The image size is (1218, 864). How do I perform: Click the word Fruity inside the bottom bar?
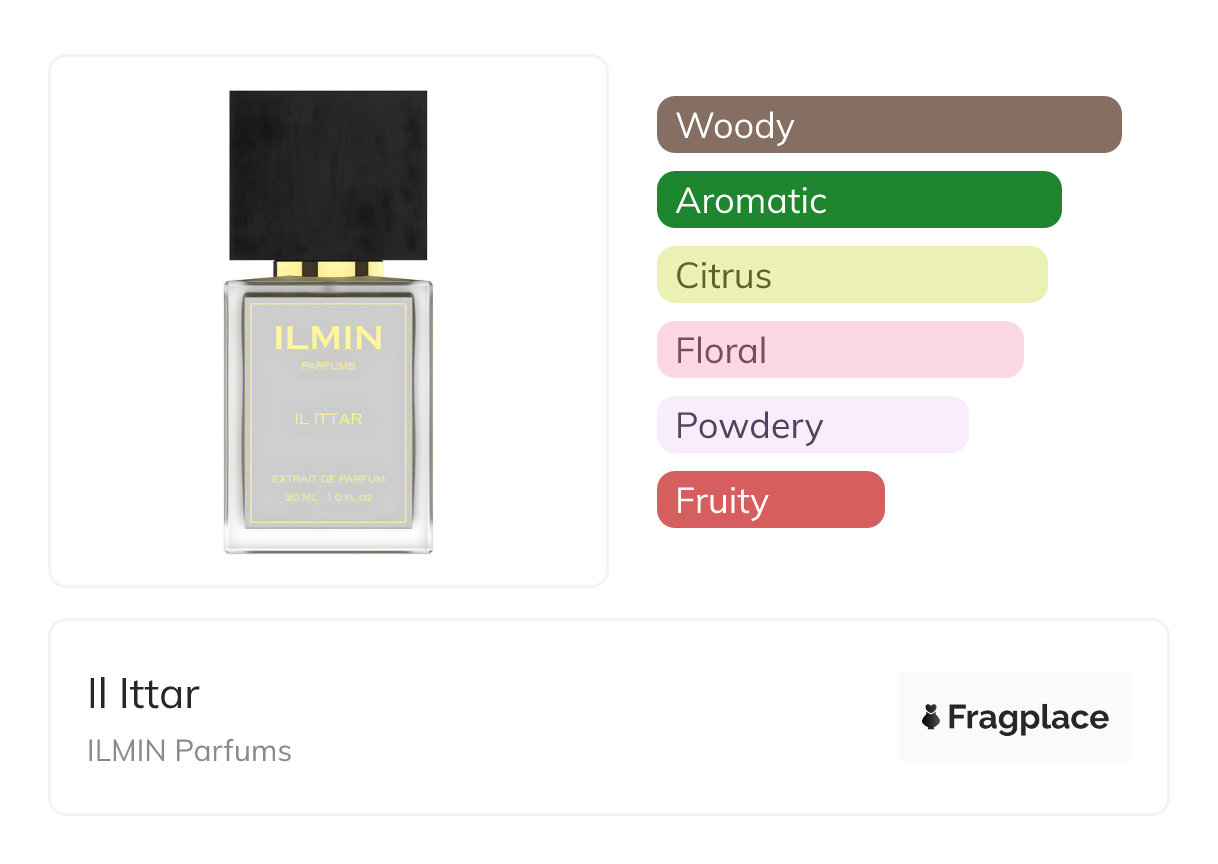722,501
